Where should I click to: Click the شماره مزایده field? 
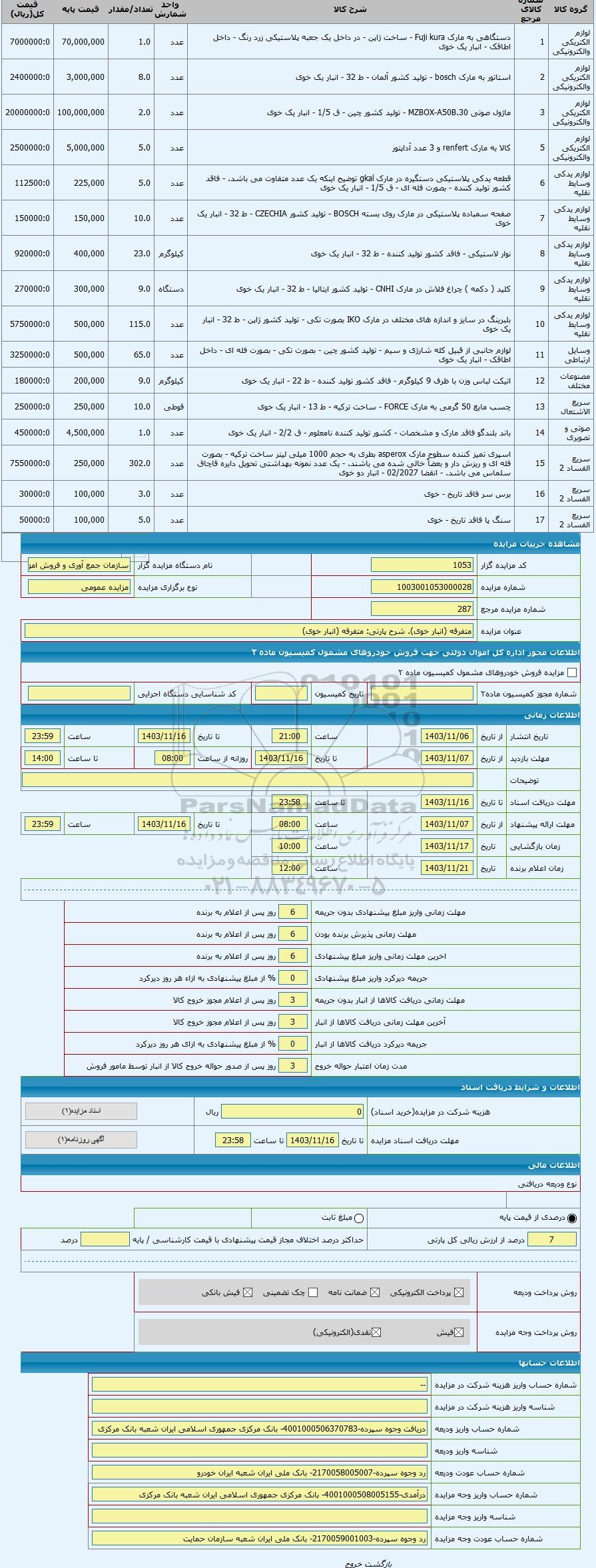coord(422,587)
